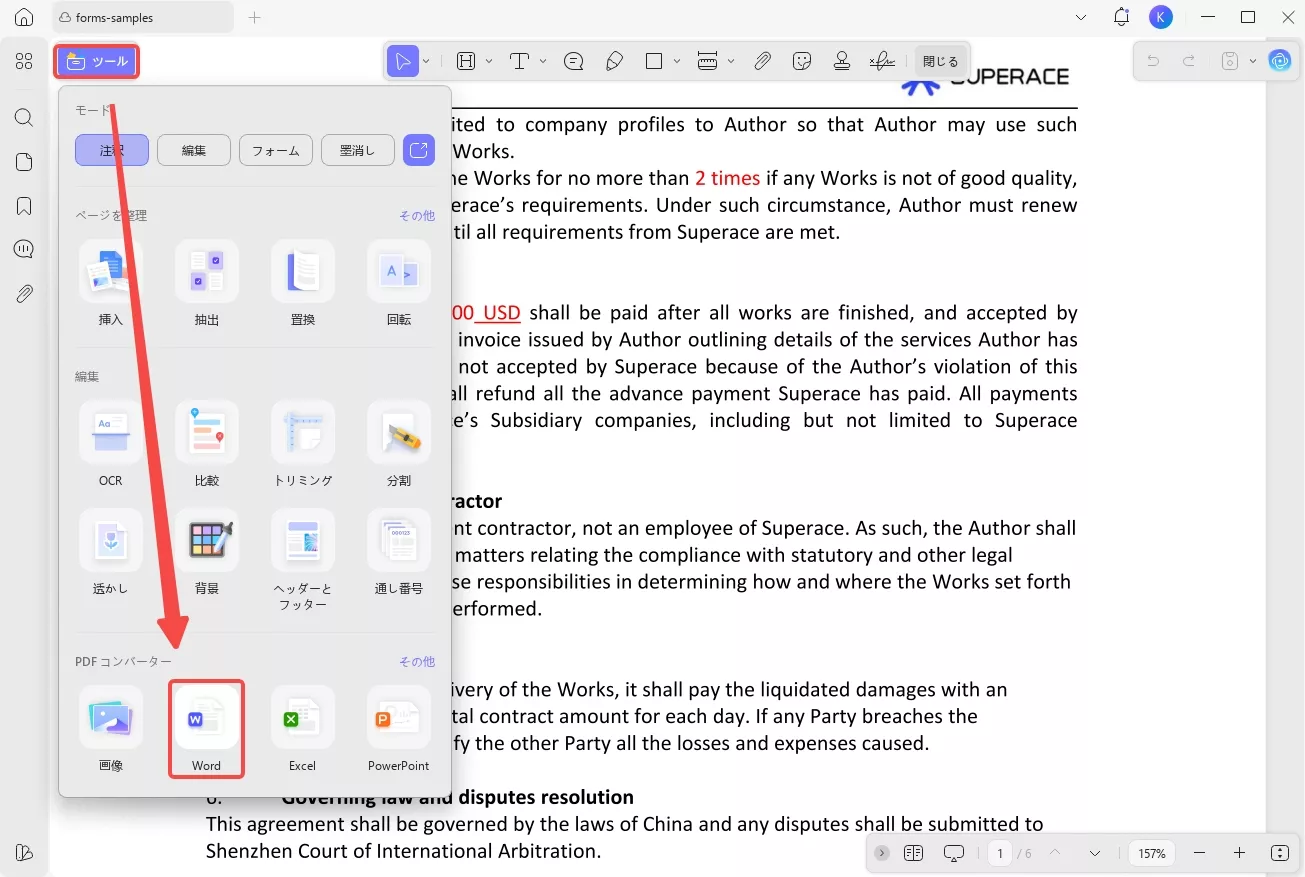Open the attachments paperclip in left sidebar
This screenshot has height=877, width=1305.
[x=24, y=294]
